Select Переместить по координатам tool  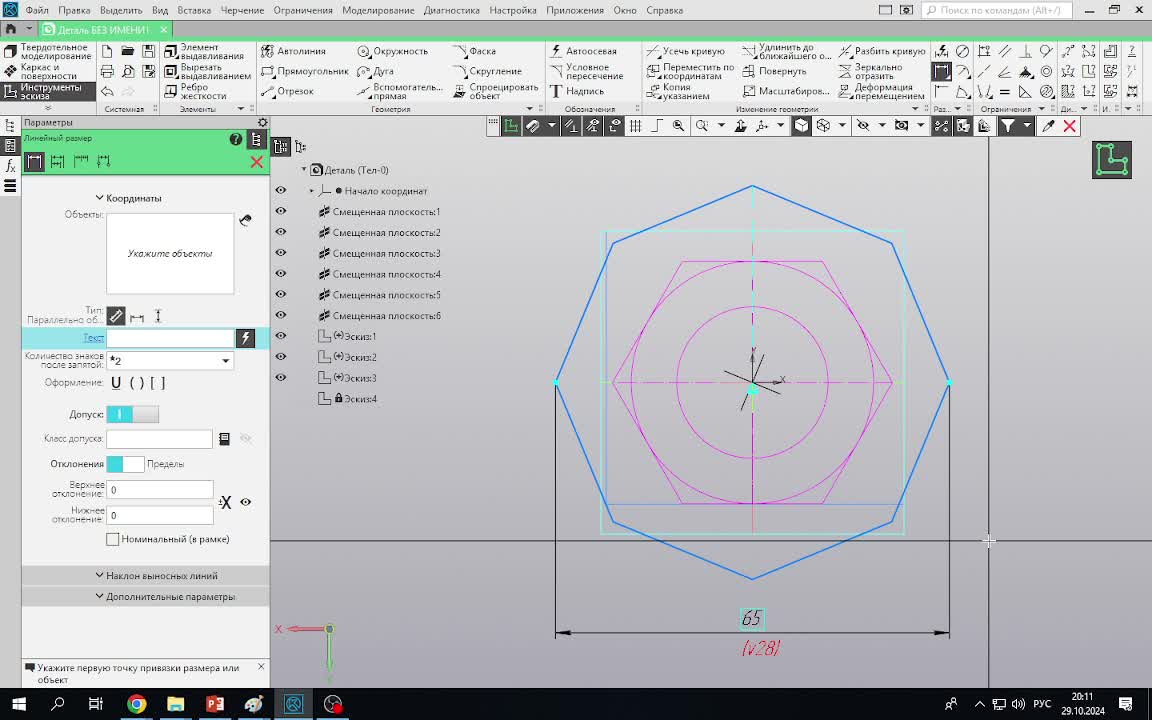[x=690, y=71]
